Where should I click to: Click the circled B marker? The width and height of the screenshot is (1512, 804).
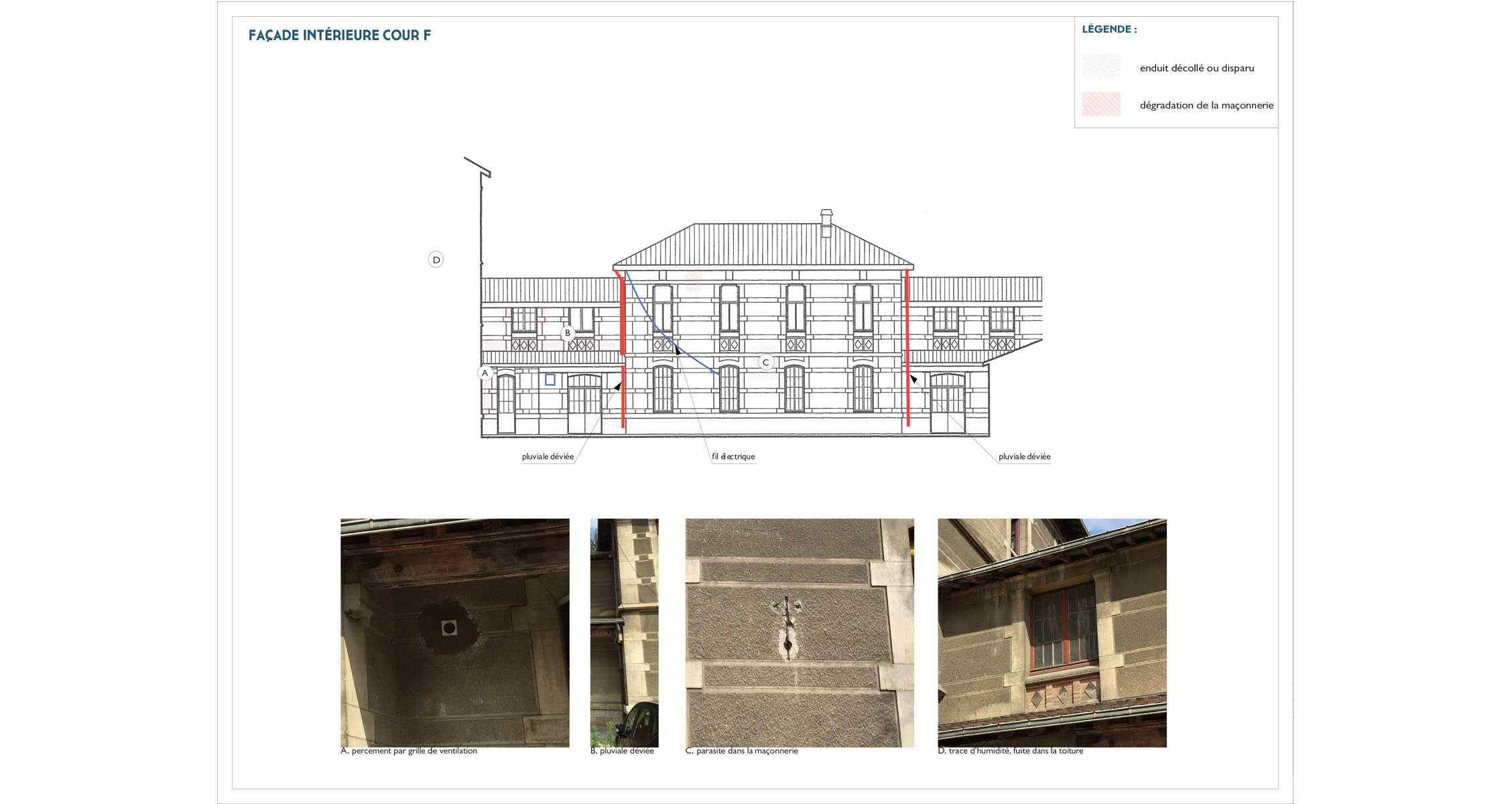pos(568,333)
